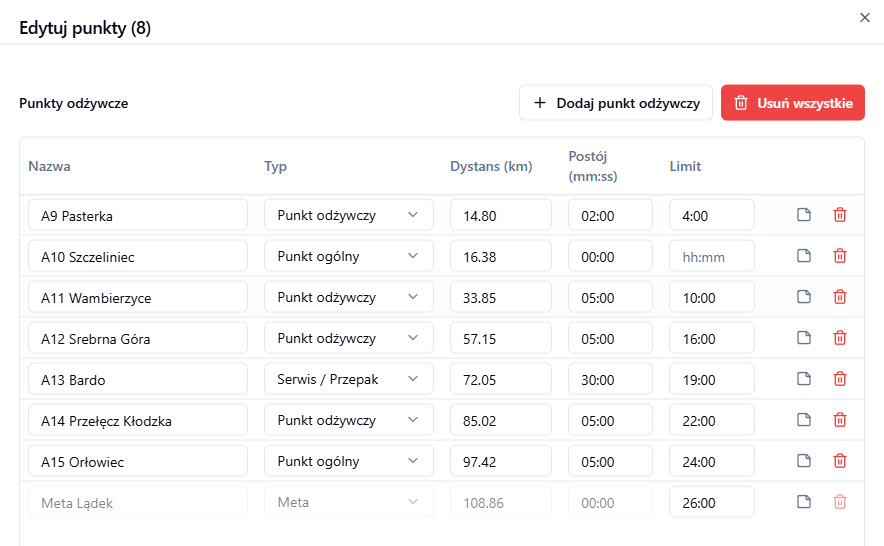Delete the A9 Pasterka row
This screenshot has height=546, width=884.
(839, 215)
